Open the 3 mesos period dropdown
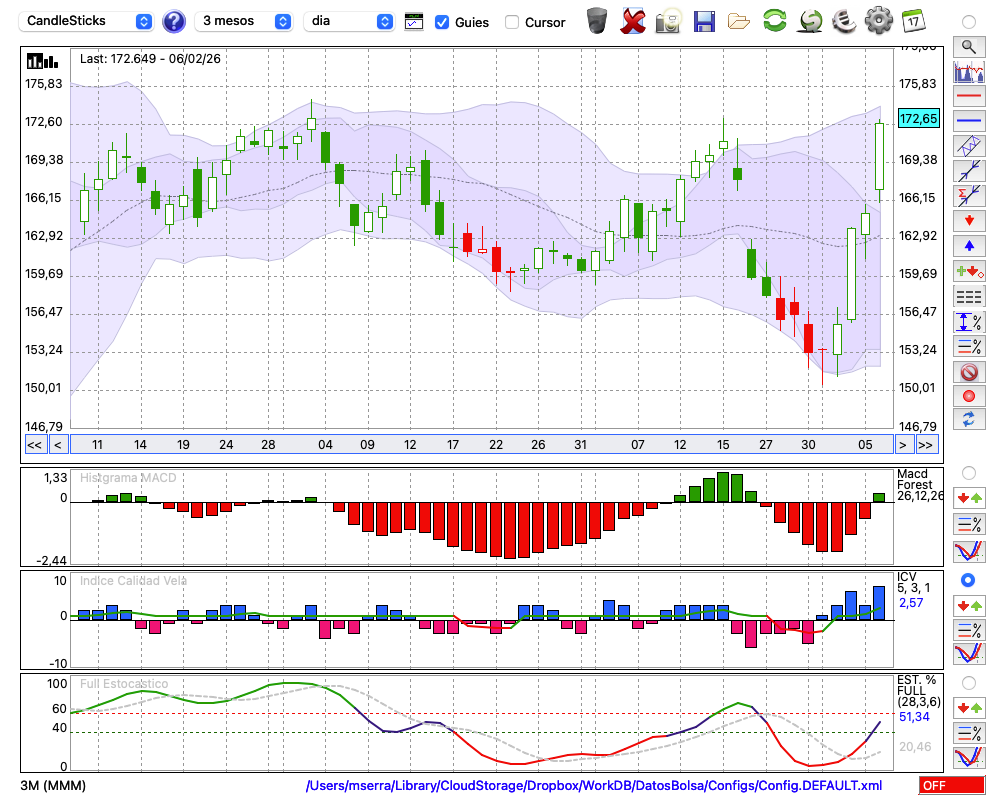This screenshot has height=800, width=1000. click(246, 21)
